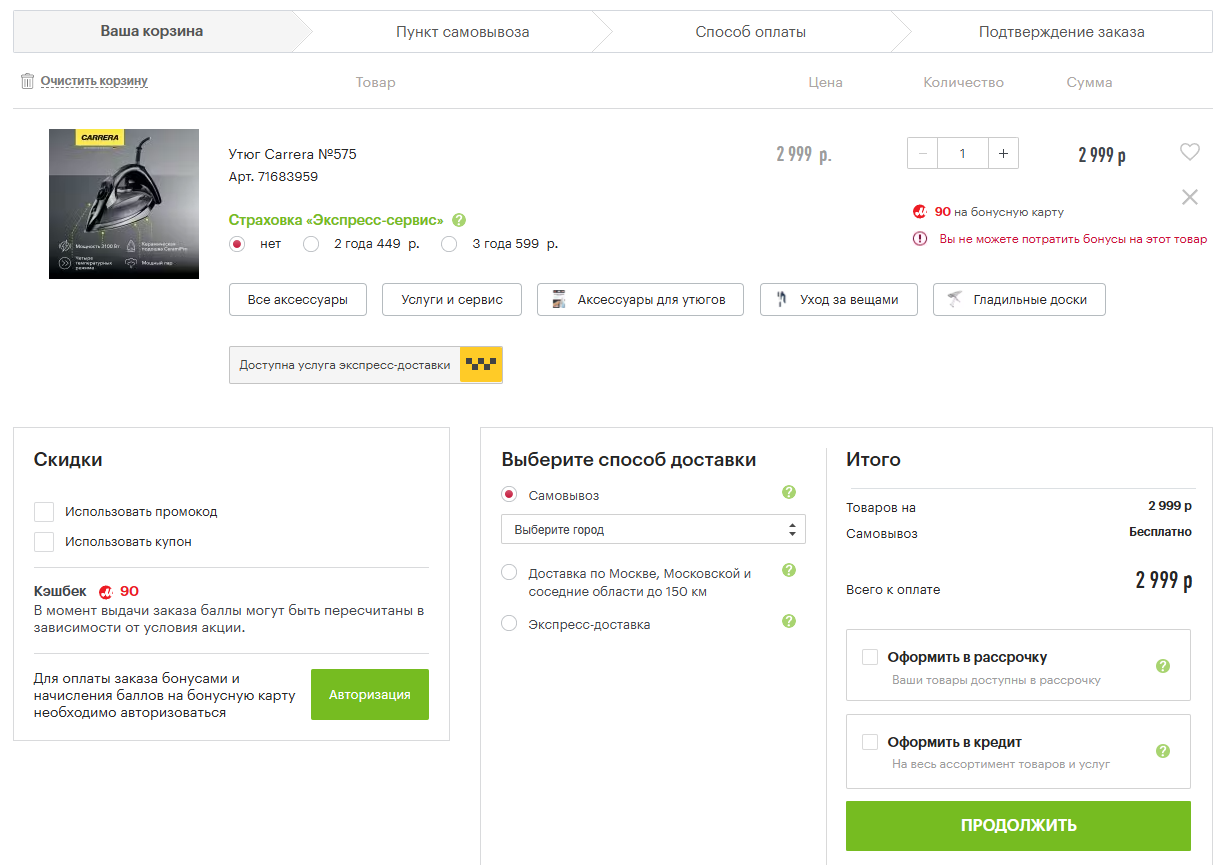Click the yellow taxi express-delivery icon
1217x865 pixels.
click(x=480, y=365)
